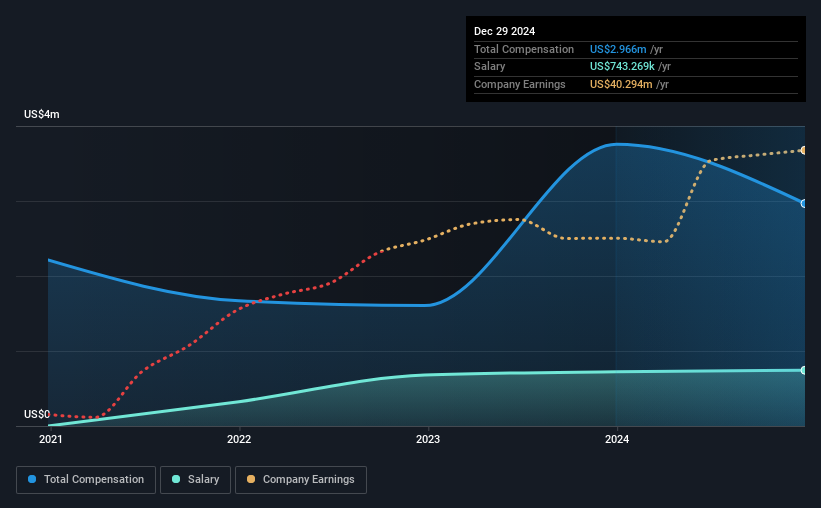This screenshot has width=821, height=508.
Task: Click the US$2.966m total compensation value
Action: (x=618, y=49)
